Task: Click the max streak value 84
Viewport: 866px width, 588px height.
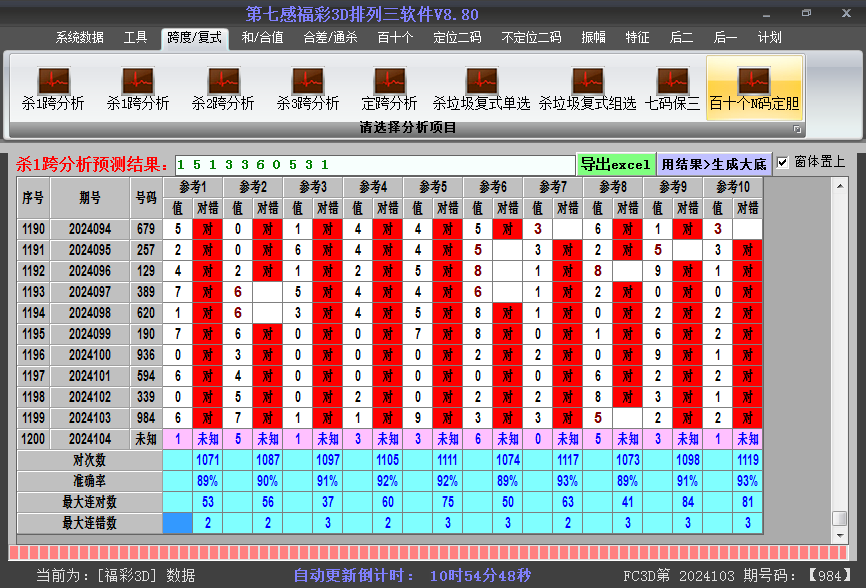Action: coord(688,502)
